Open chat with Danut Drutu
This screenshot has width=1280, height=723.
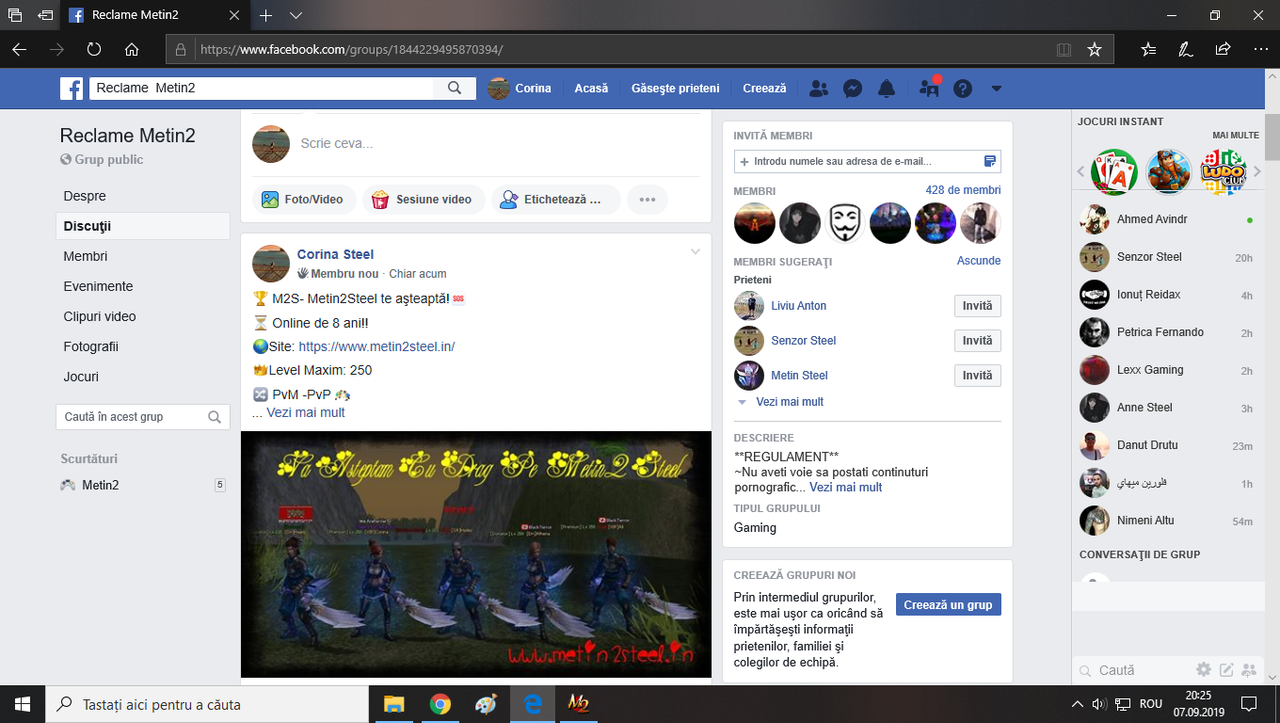pyautogui.click(x=1167, y=445)
